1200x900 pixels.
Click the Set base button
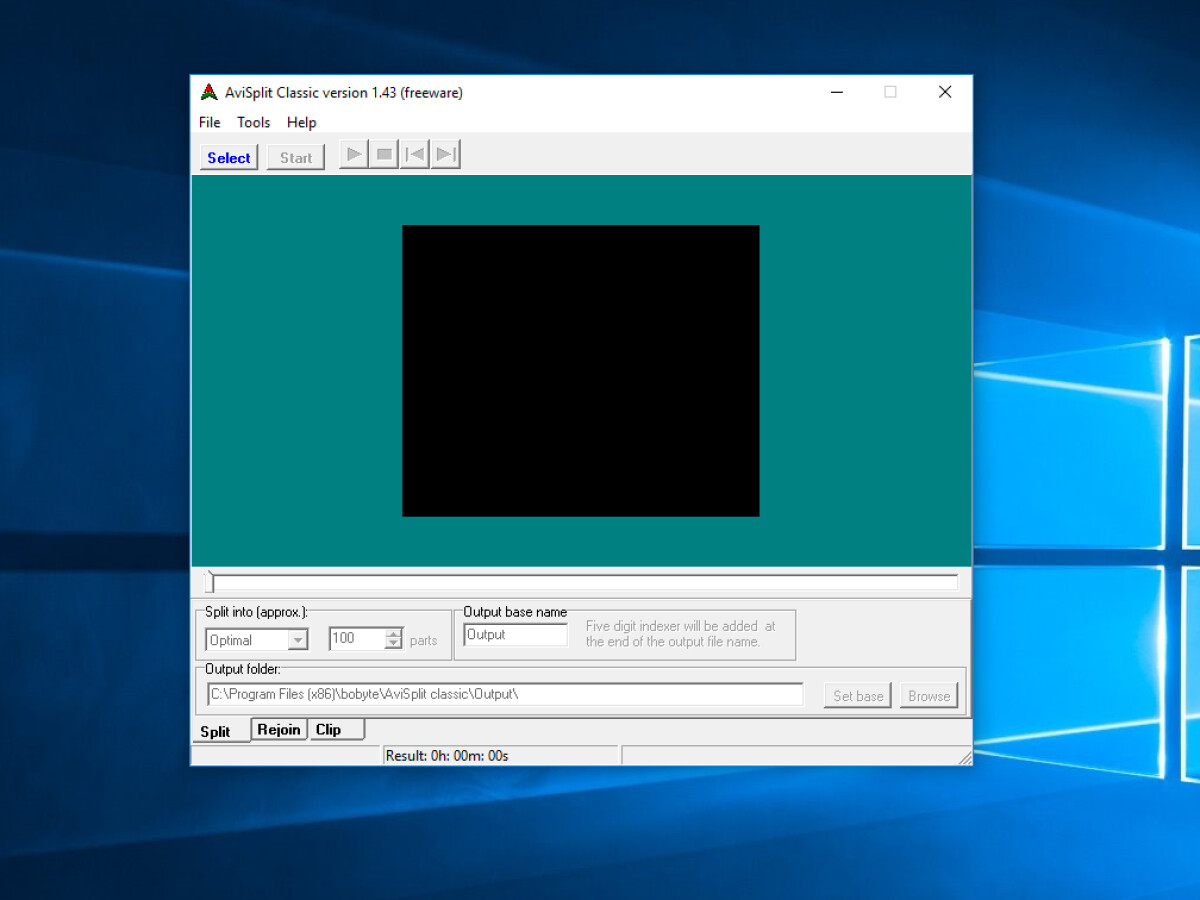[x=858, y=696]
